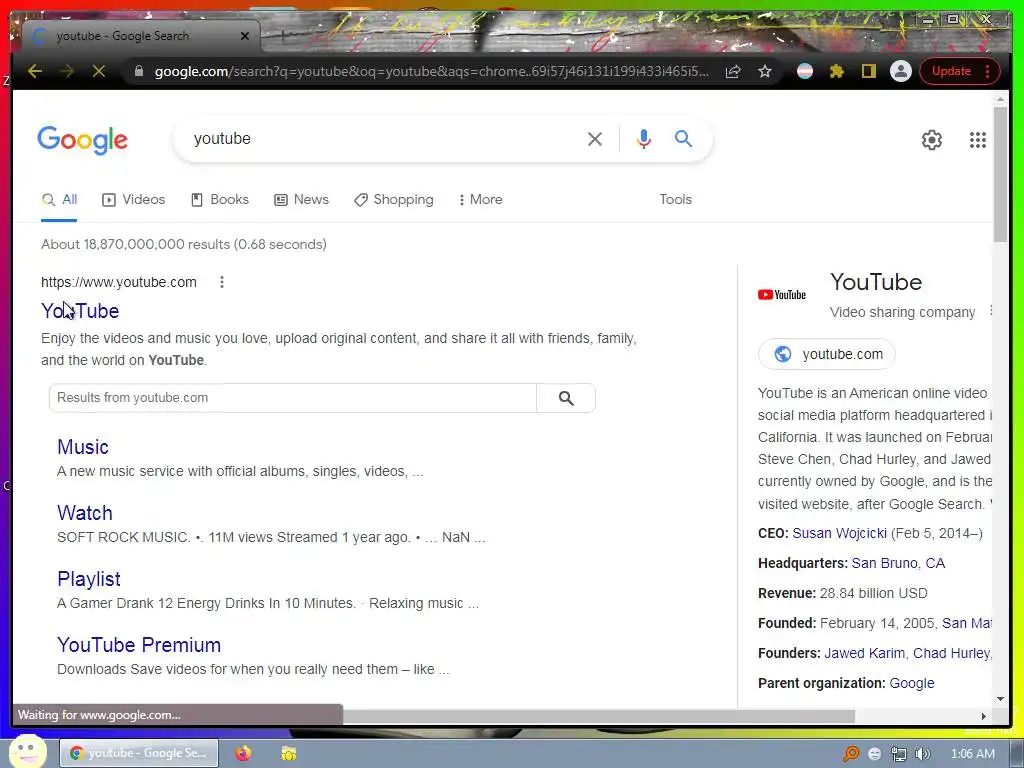Open the extensions puzzle piece icon
Viewport: 1024px width, 768px height.
pyautogui.click(x=837, y=71)
